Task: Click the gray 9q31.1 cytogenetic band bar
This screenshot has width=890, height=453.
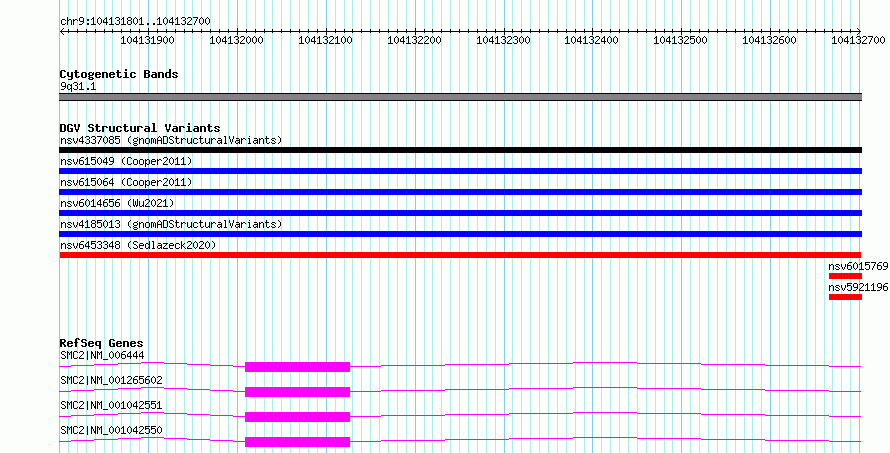Action: [x=460, y=97]
